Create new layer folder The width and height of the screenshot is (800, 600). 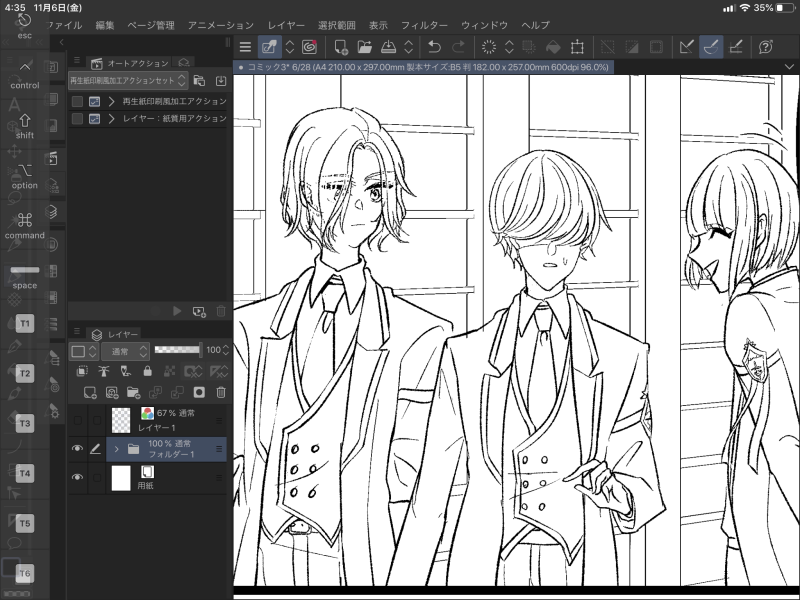tap(134, 392)
